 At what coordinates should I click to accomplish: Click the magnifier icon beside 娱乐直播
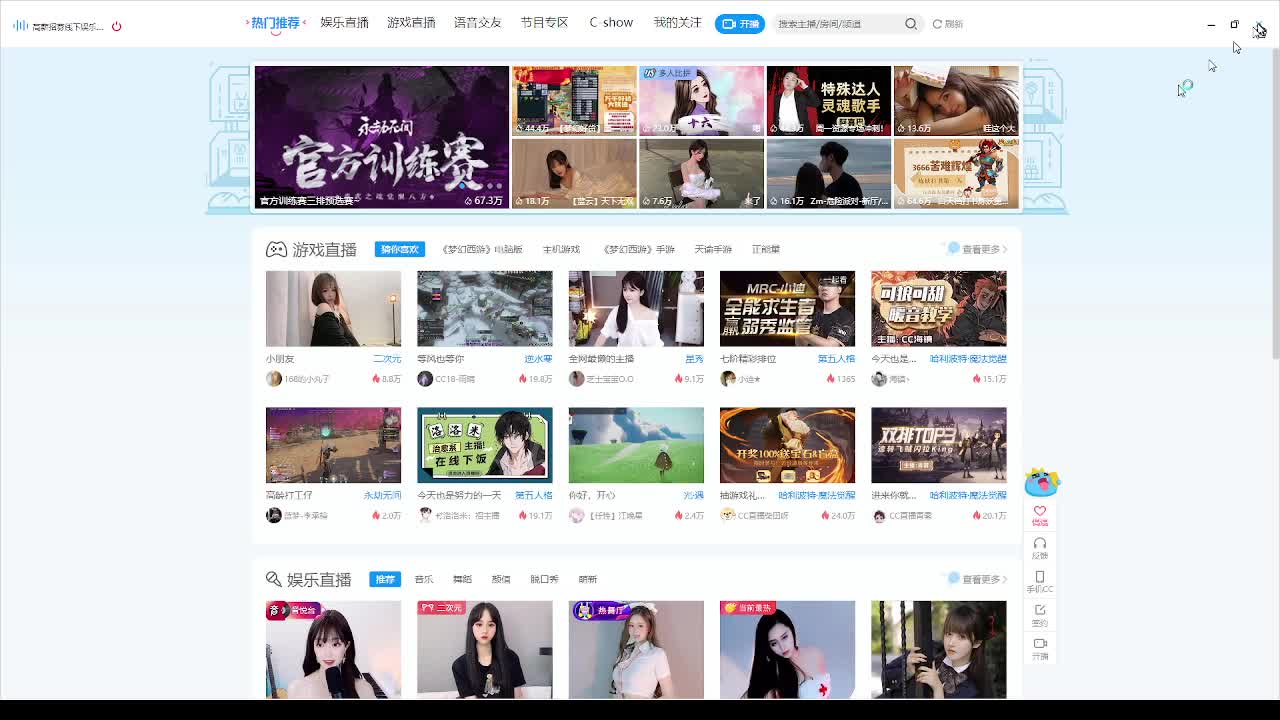[274, 579]
